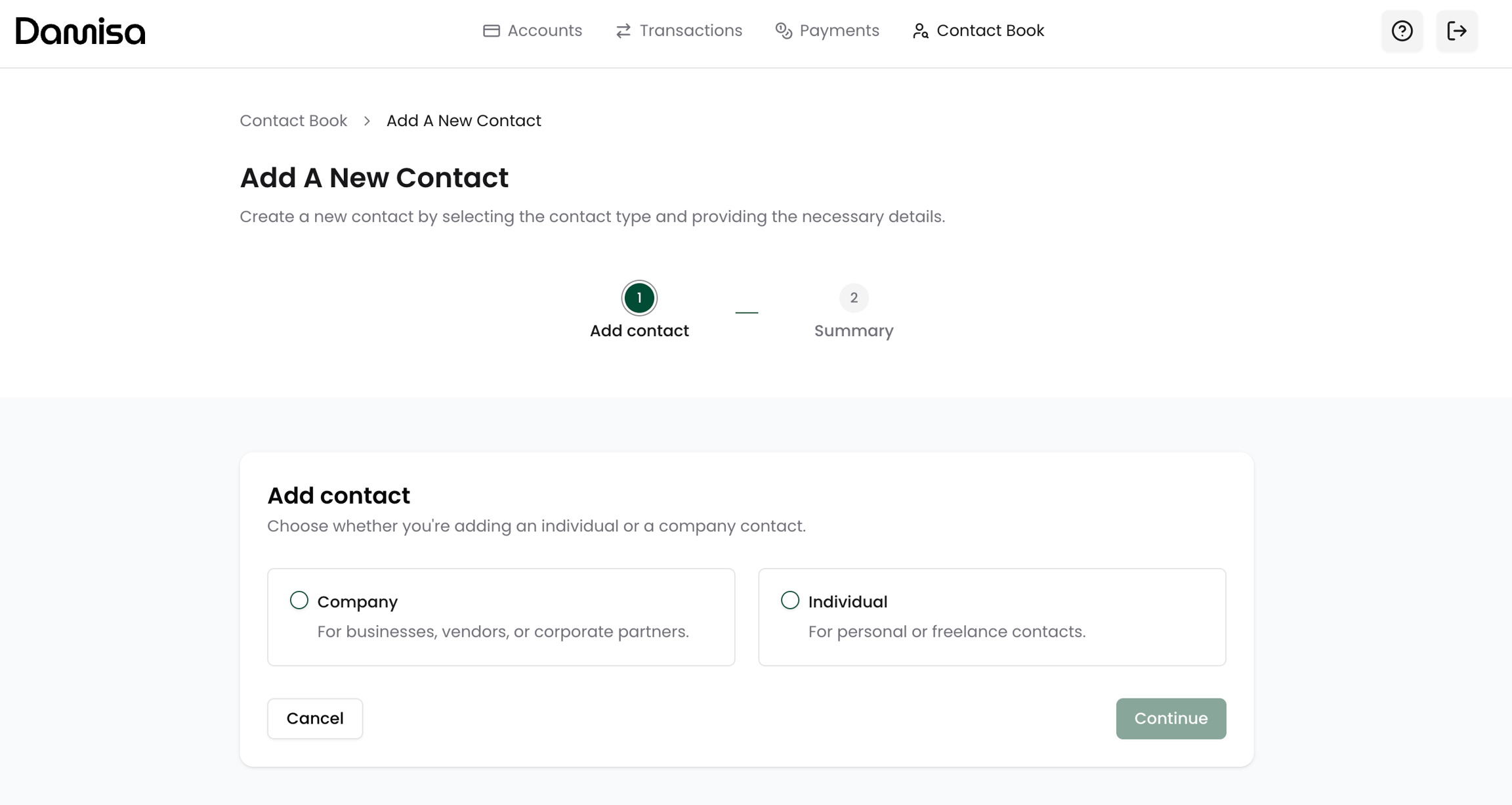
Task: Choose the Individual contact type card
Action: pyautogui.click(x=992, y=617)
